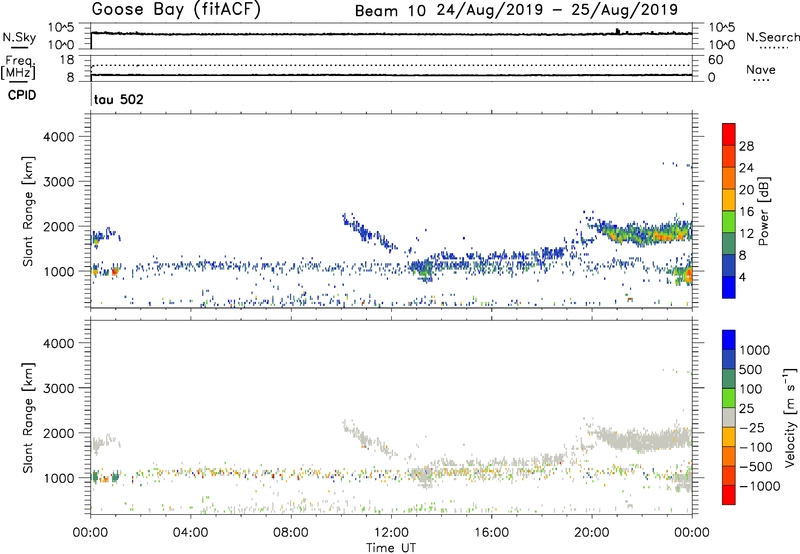Pick the red bottom velocity colorbar segment
Screen dimensions: 800x554
(x=729, y=495)
